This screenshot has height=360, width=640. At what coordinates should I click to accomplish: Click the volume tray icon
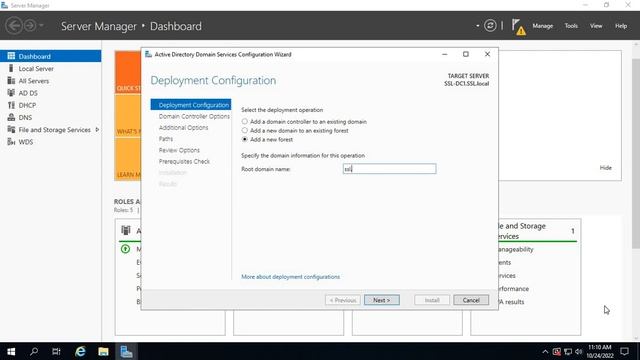coord(578,351)
